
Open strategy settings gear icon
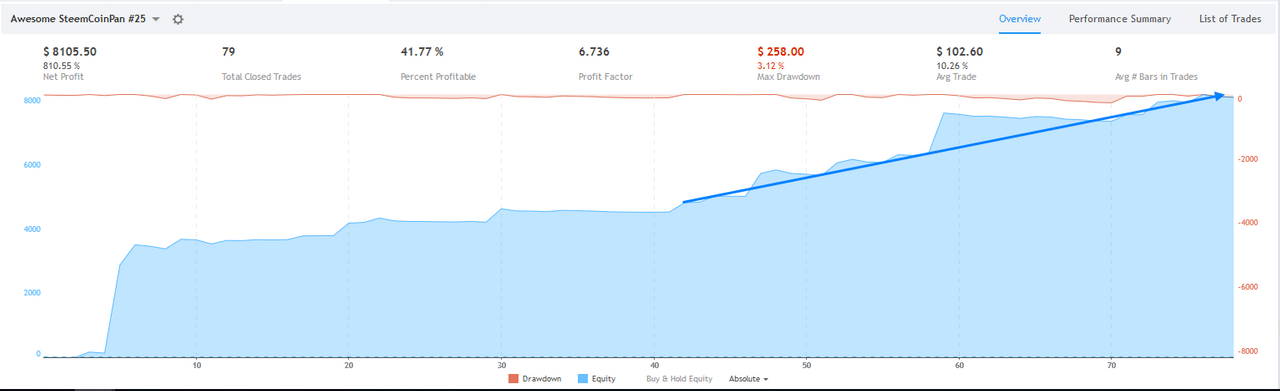tap(178, 19)
